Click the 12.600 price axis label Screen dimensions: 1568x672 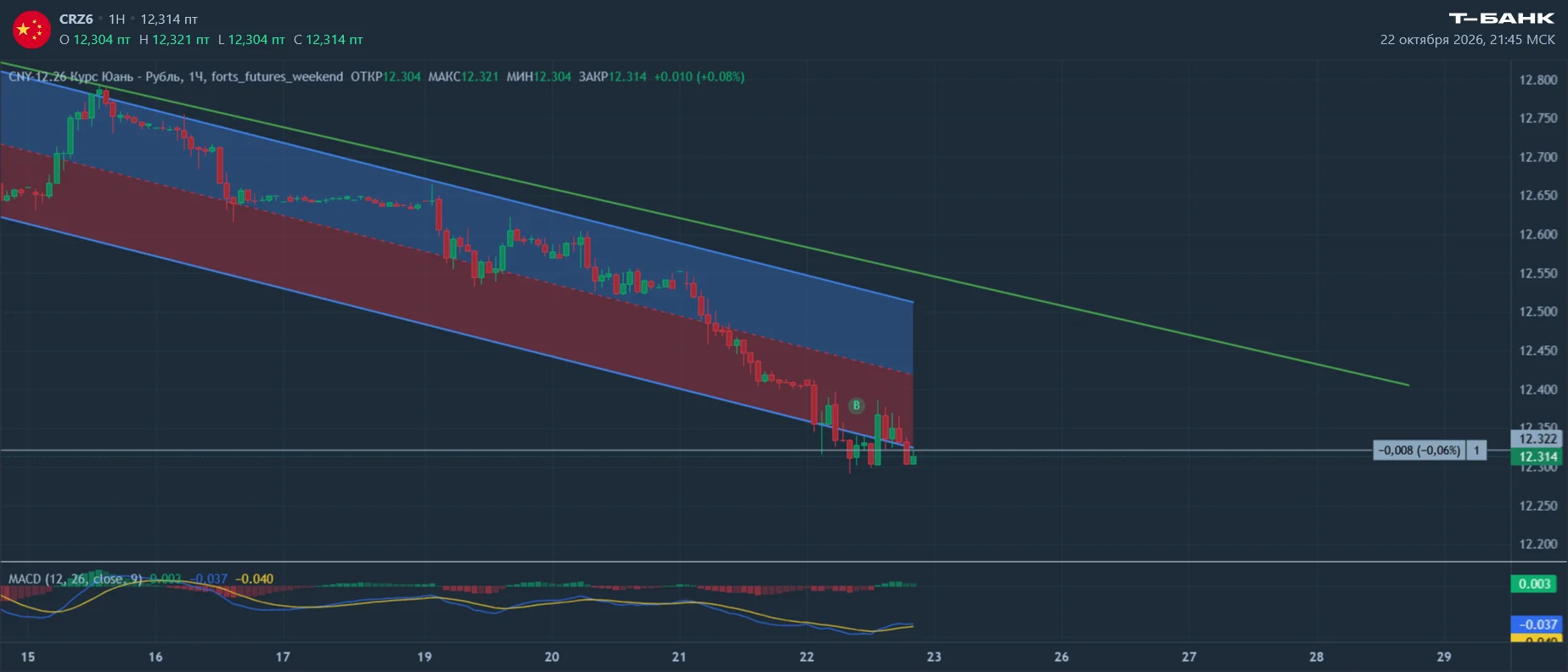click(x=1538, y=234)
